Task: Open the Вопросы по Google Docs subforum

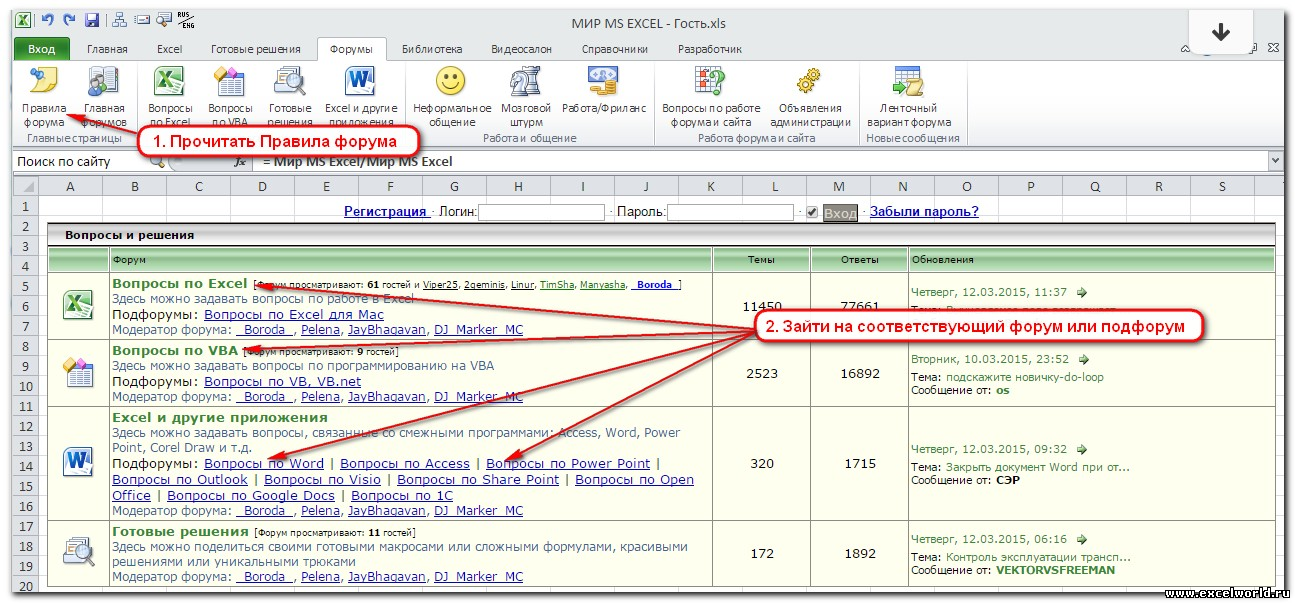Action: coord(251,496)
